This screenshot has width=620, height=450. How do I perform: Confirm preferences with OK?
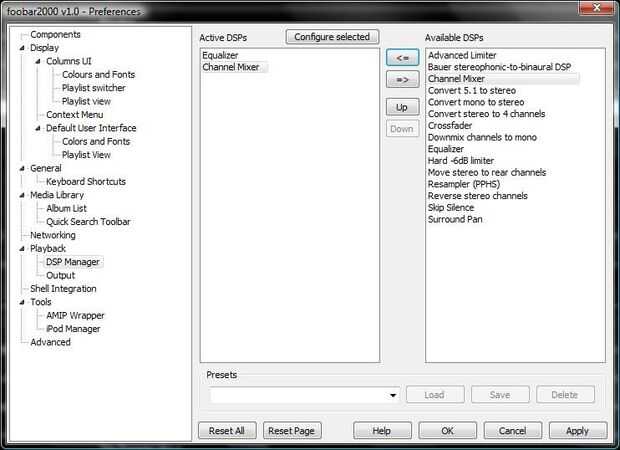448,431
